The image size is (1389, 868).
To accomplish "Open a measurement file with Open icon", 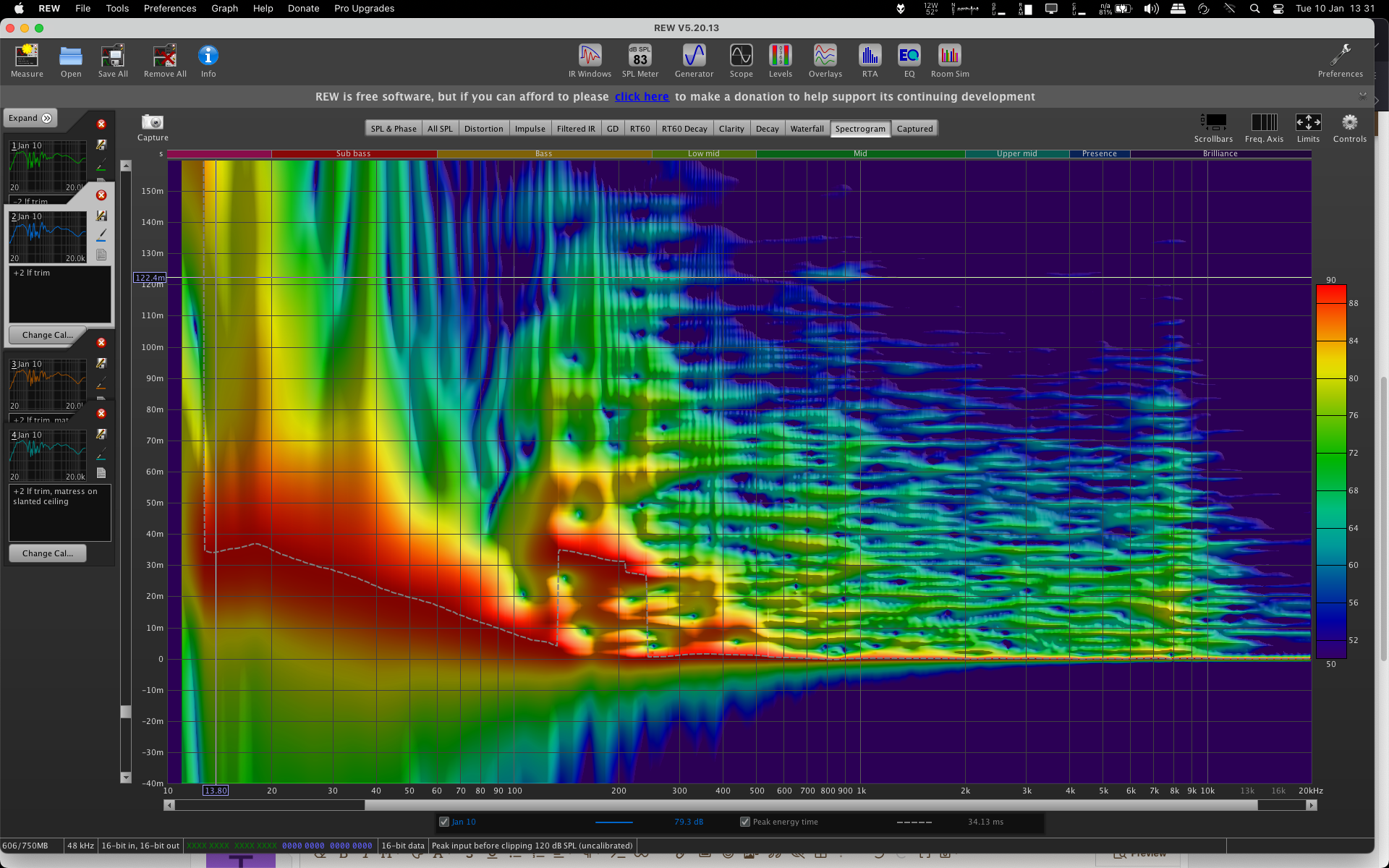I will [71, 61].
